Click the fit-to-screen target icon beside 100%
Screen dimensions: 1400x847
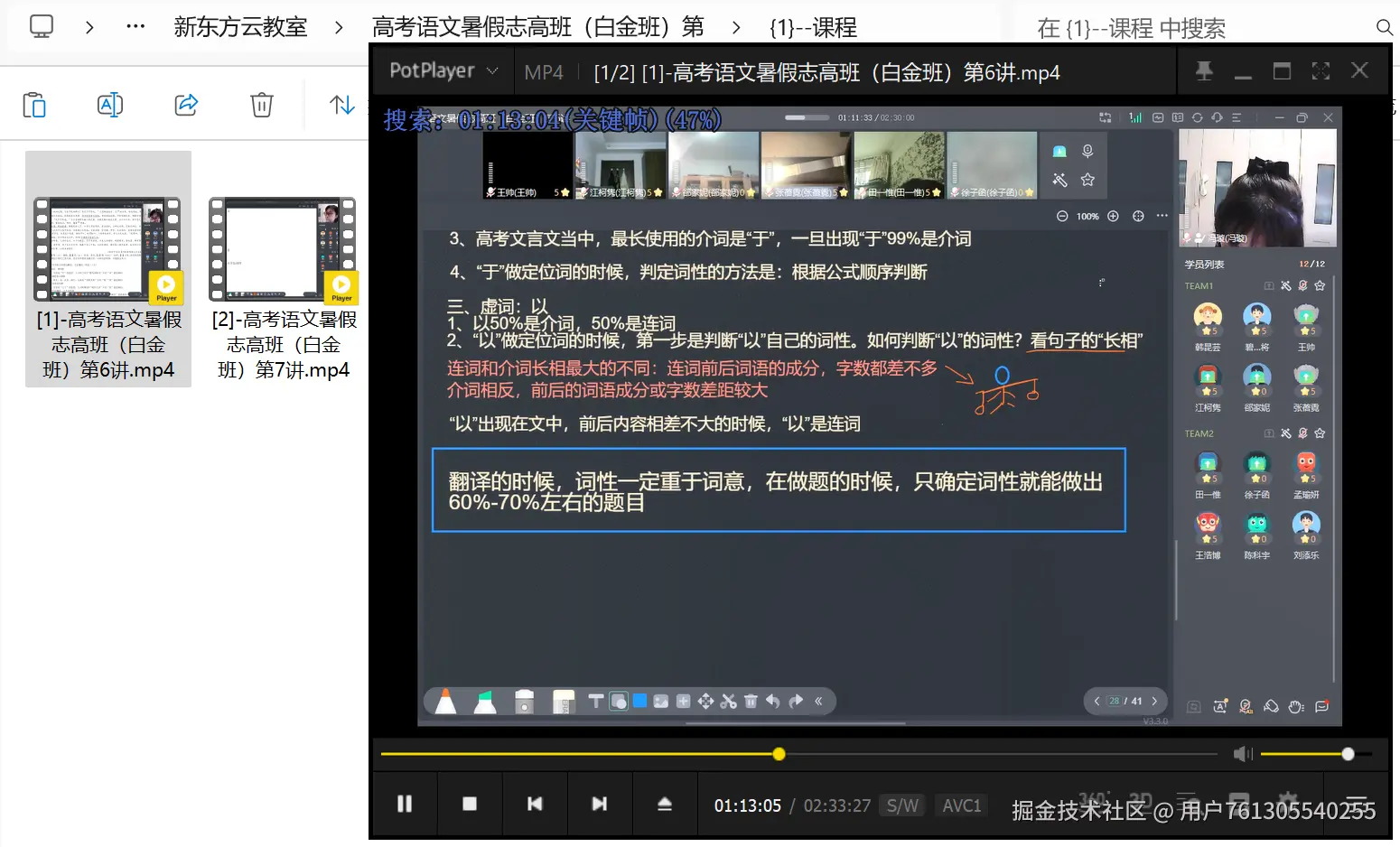pos(1138,216)
